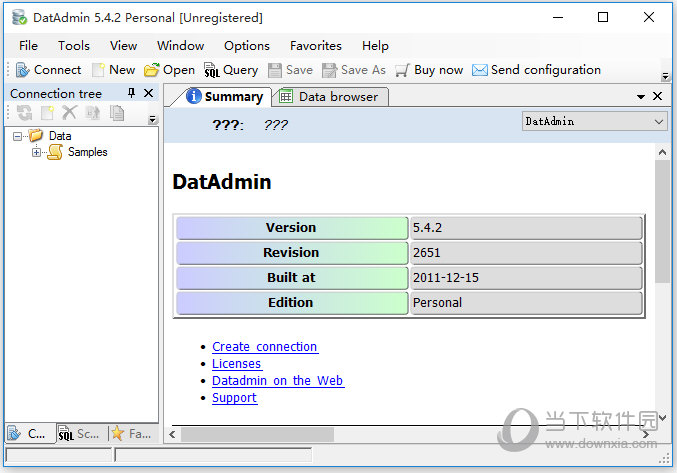Click Send configuration envelope icon
This screenshot has height=473, width=677.
[x=480, y=70]
